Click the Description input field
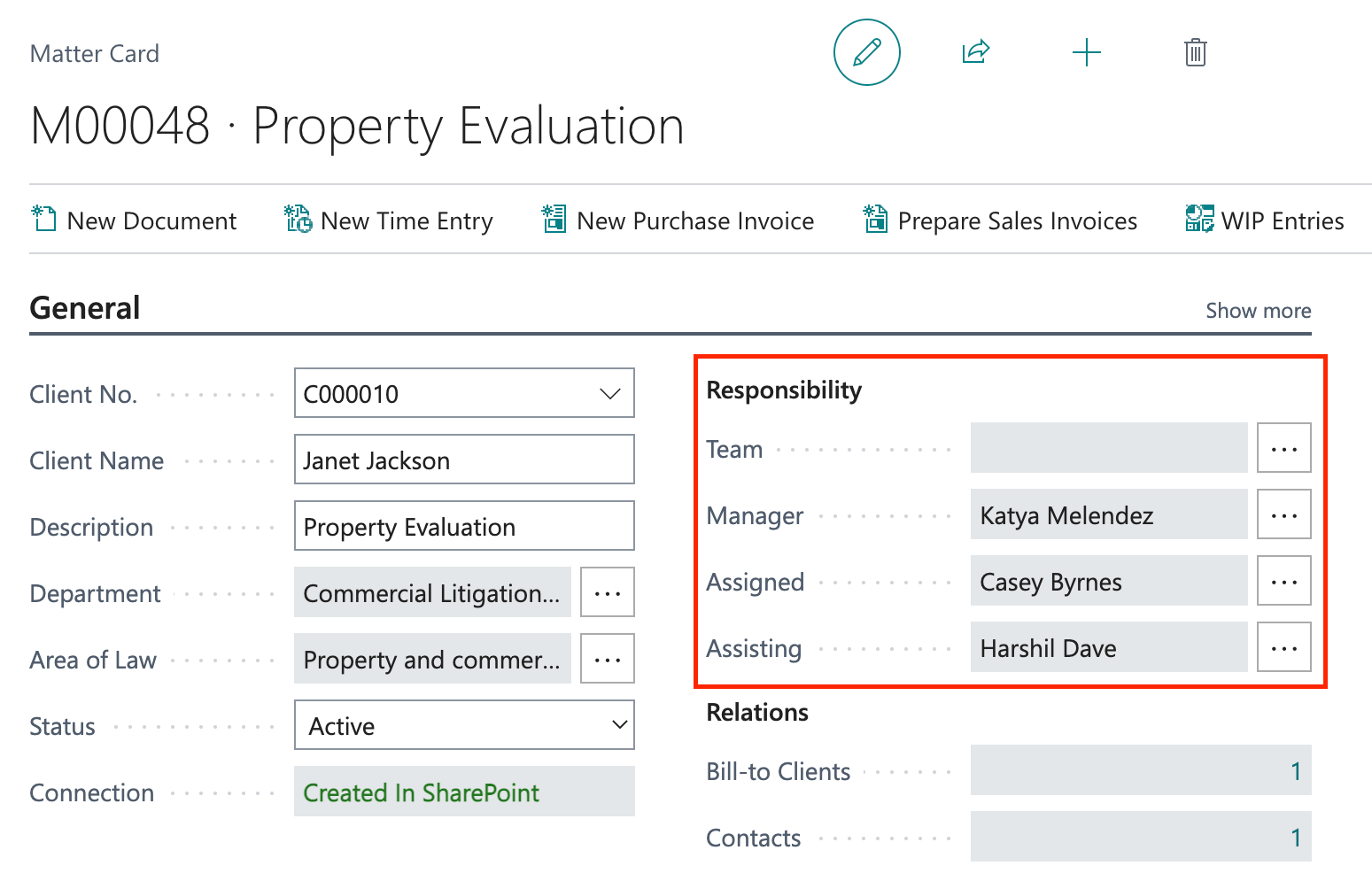1372x881 pixels. (x=464, y=526)
